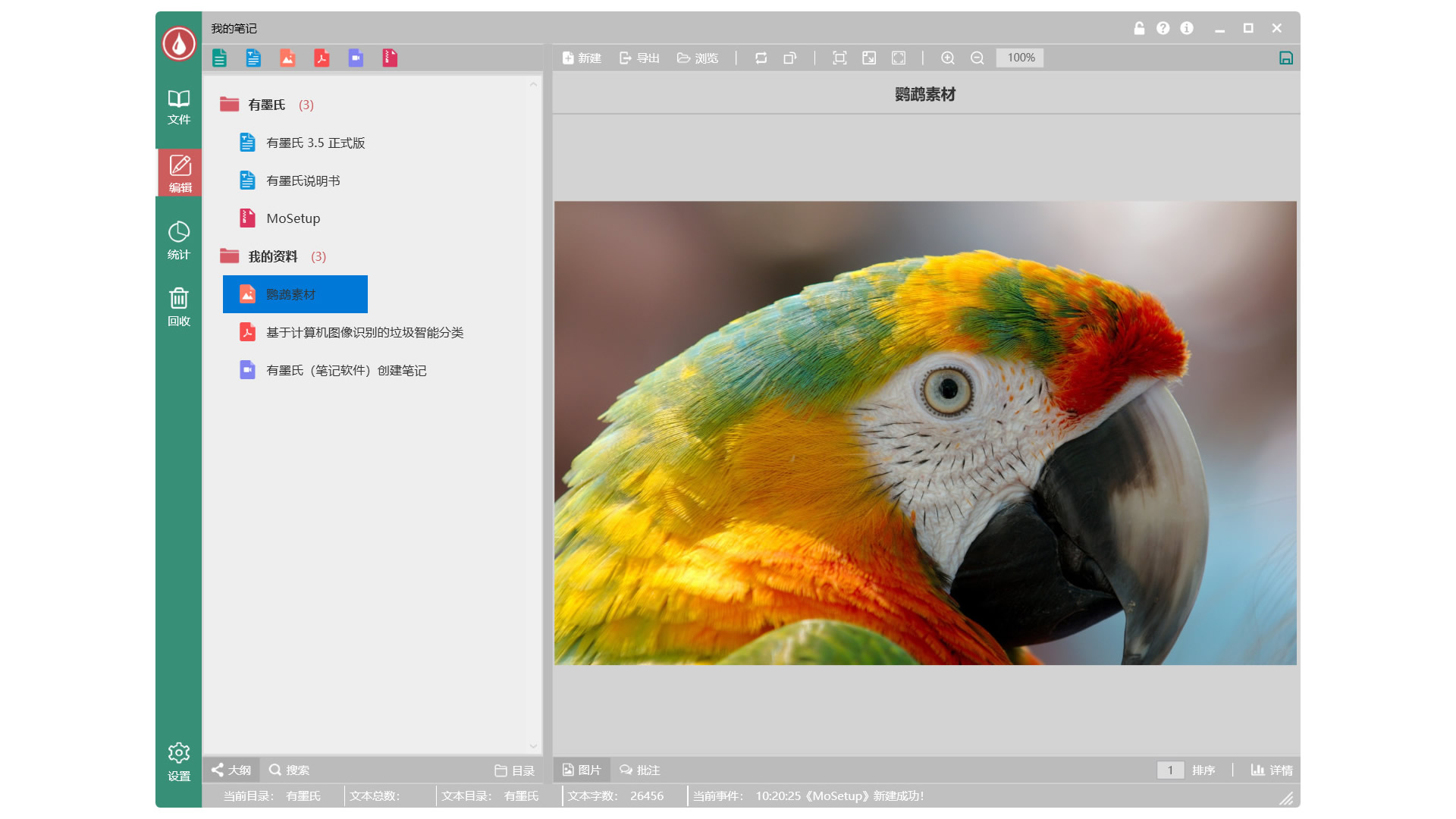
Task: Click the 新建 button
Action: tap(582, 58)
